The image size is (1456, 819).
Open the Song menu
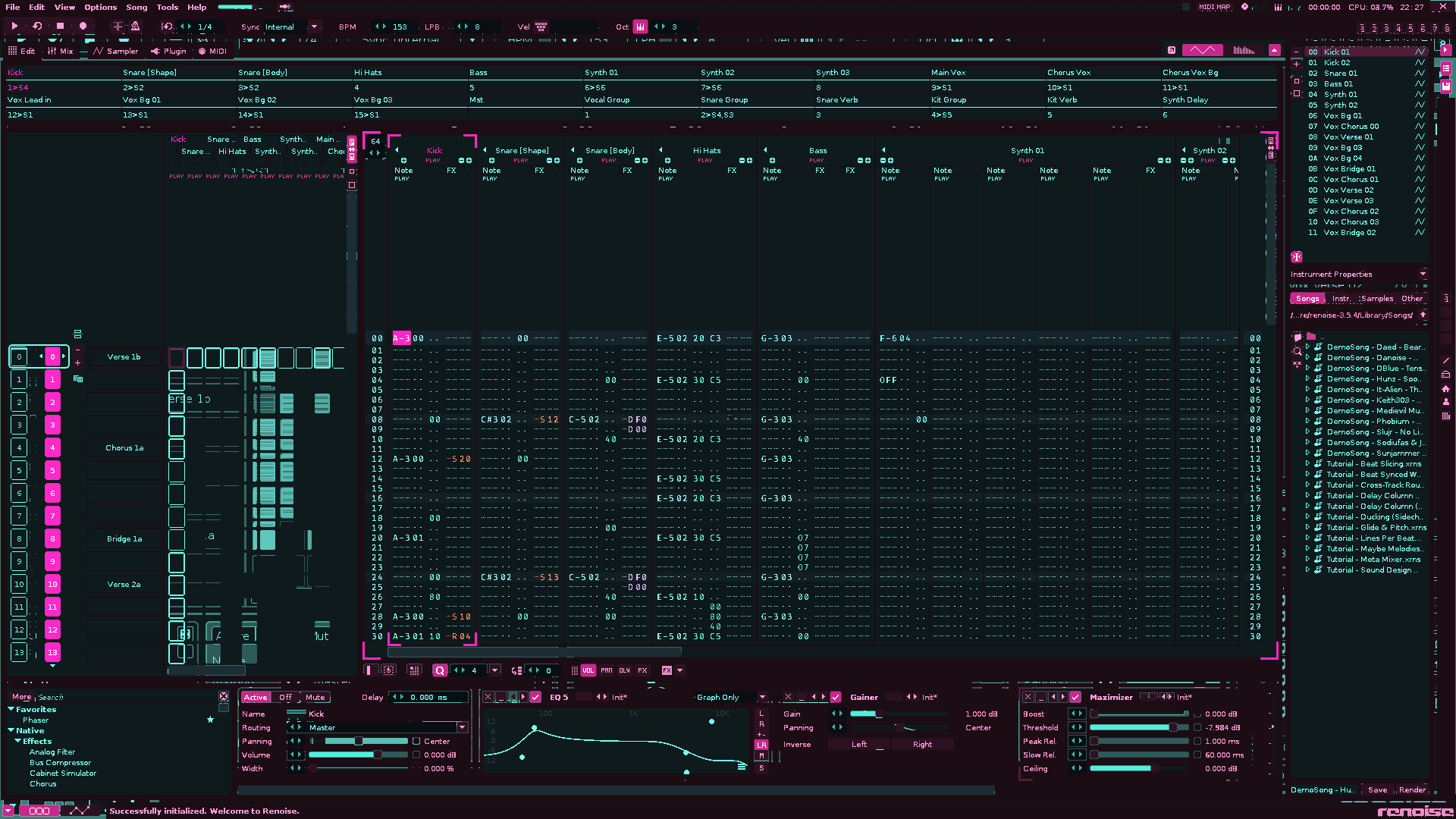click(x=136, y=7)
